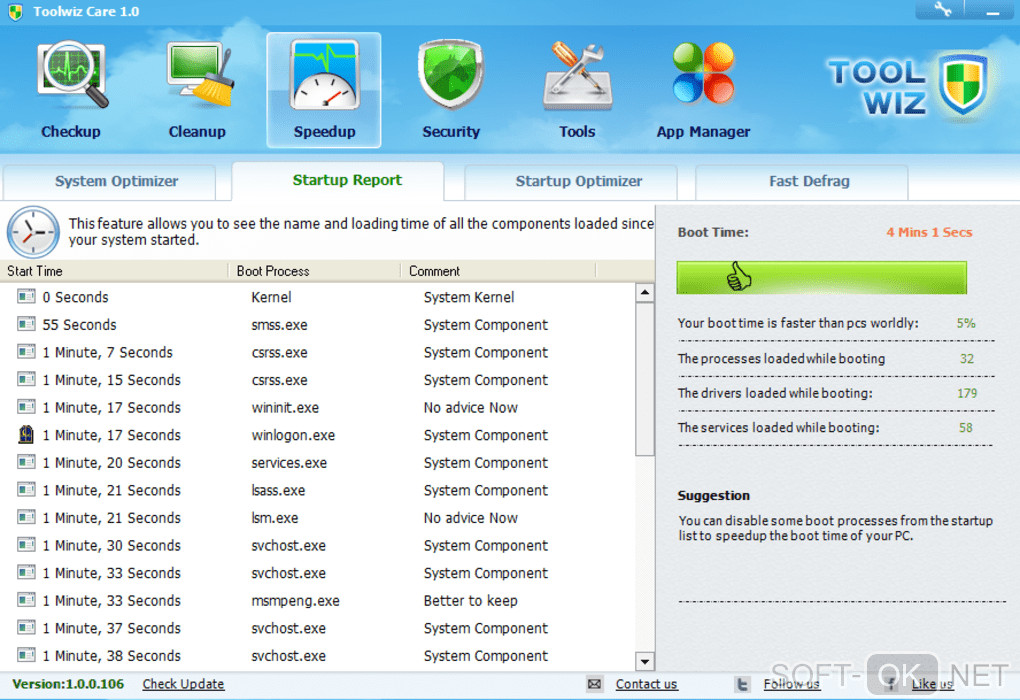This screenshot has width=1020, height=700.
Task: Open the Cleanup section icon
Action: (199, 75)
